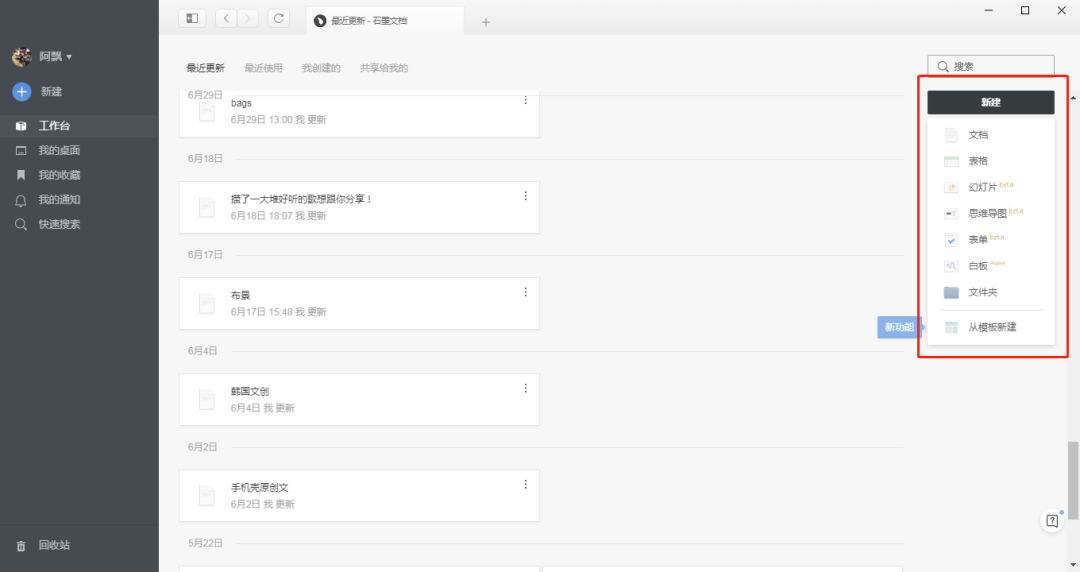Choose 从模板新建 from the menu

click(x=990, y=327)
